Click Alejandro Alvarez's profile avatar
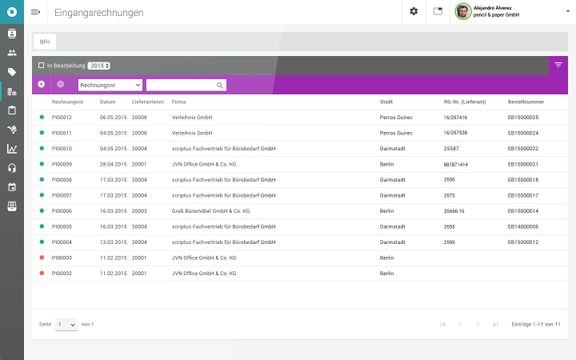Viewport: 576px width, 360px height. coord(463,11)
